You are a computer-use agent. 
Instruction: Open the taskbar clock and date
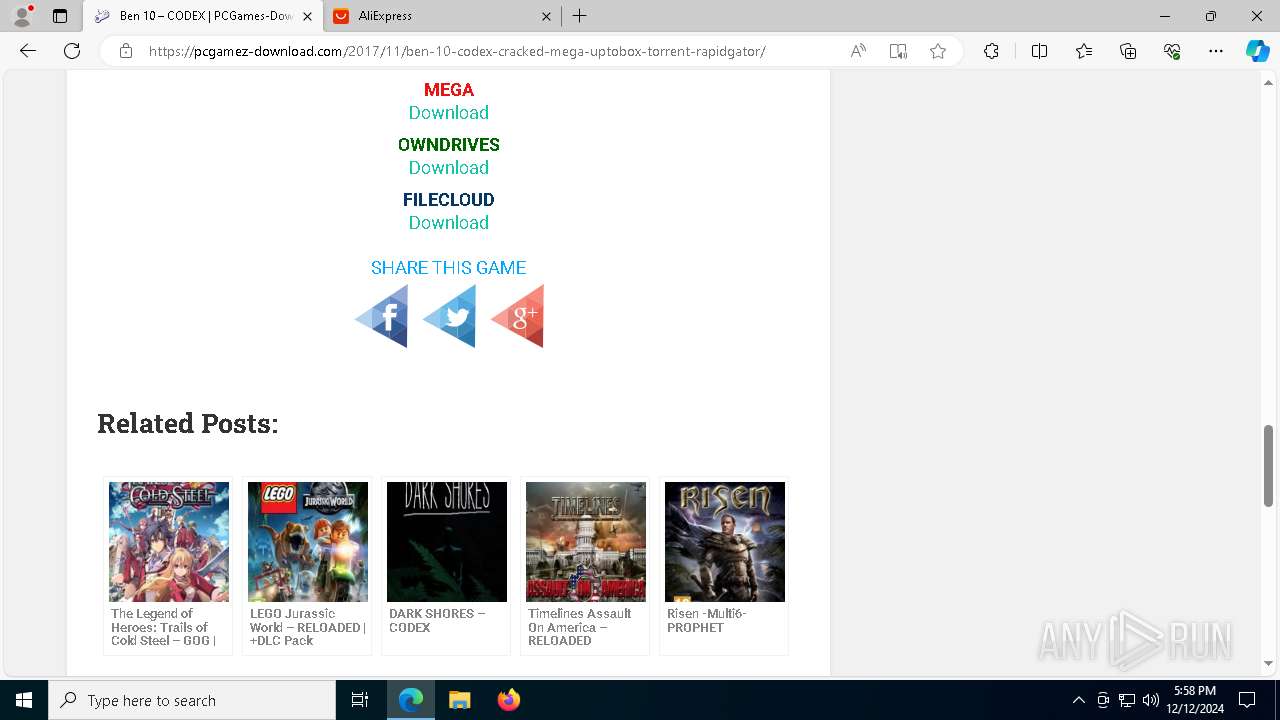(1197, 700)
